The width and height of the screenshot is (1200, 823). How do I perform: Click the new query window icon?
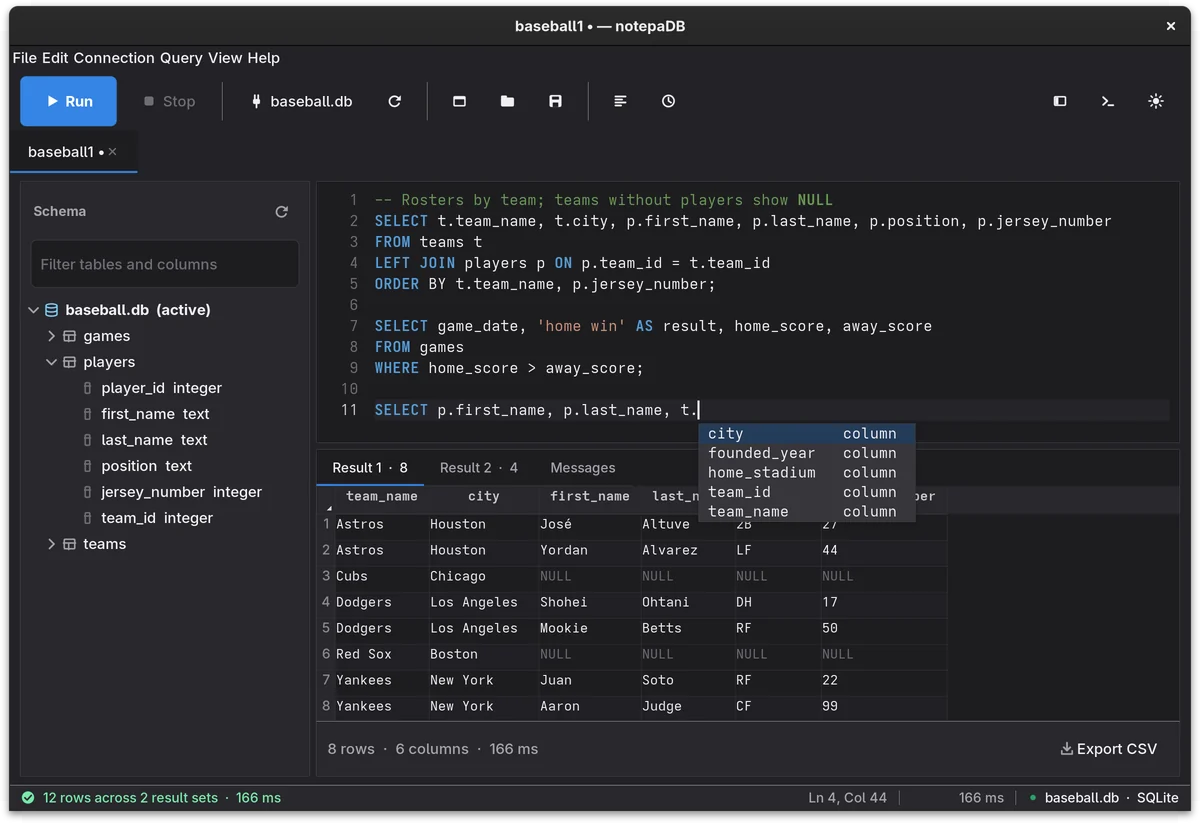point(460,101)
